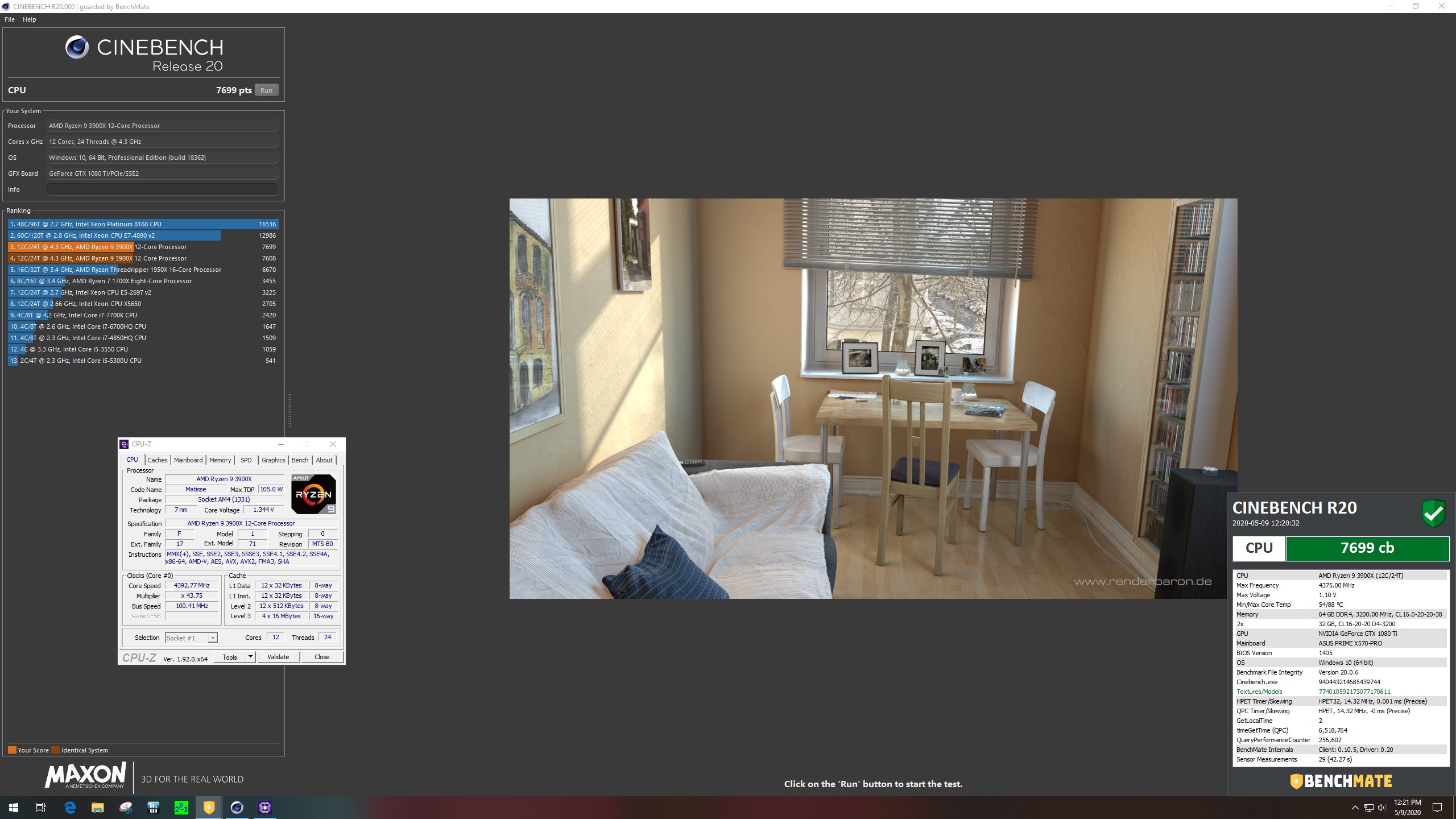Switch to the About tab in CPU-Z
This screenshot has width=1456, height=819.
[324, 460]
